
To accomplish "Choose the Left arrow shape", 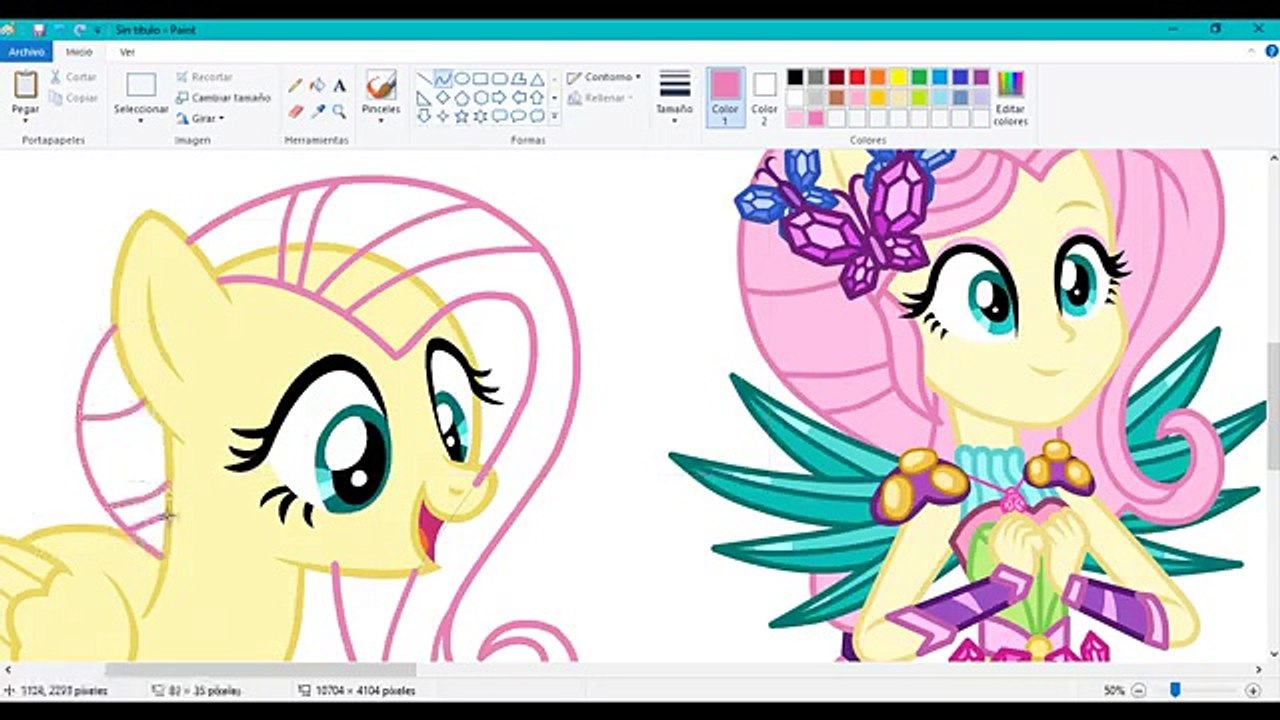I will (518, 98).
